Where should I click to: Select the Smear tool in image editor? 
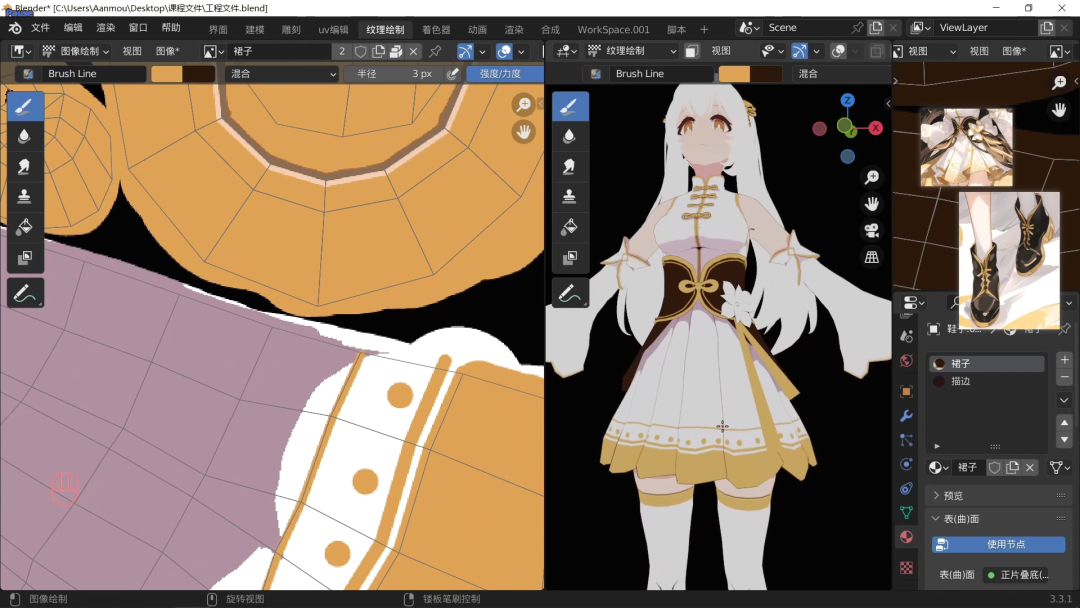pyautogui.click(x=25, y=167)
